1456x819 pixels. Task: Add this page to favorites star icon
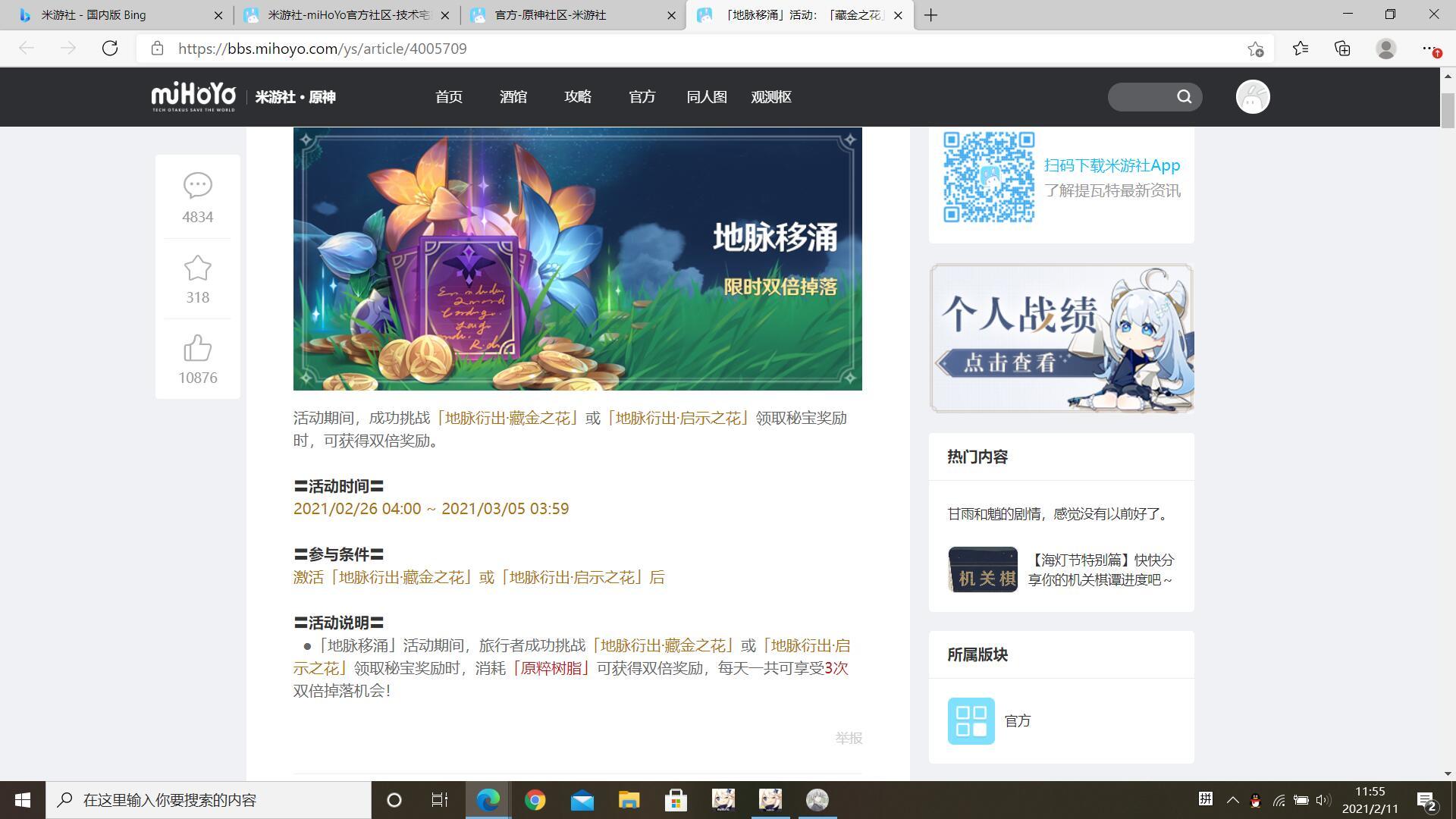tap(1255, 49)
